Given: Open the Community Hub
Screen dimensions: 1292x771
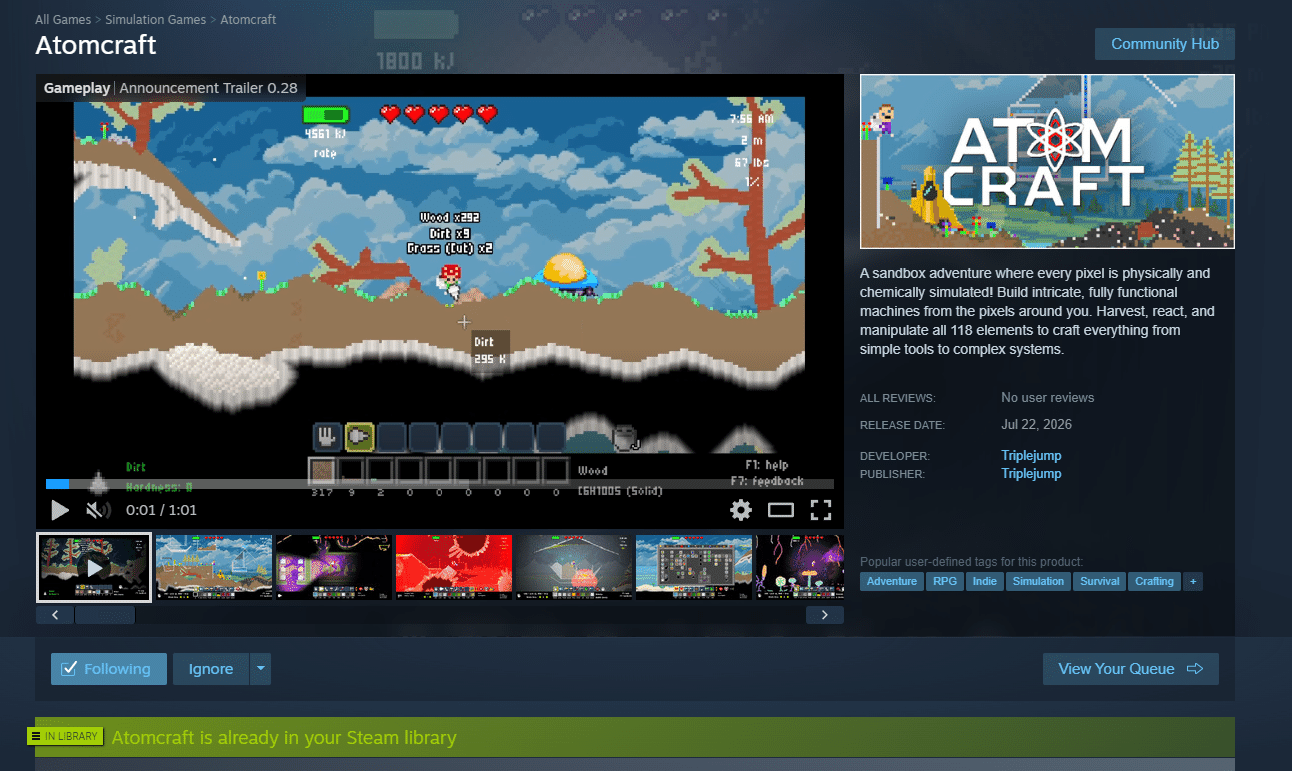Looking at the screenshot, I should 1165,44.
